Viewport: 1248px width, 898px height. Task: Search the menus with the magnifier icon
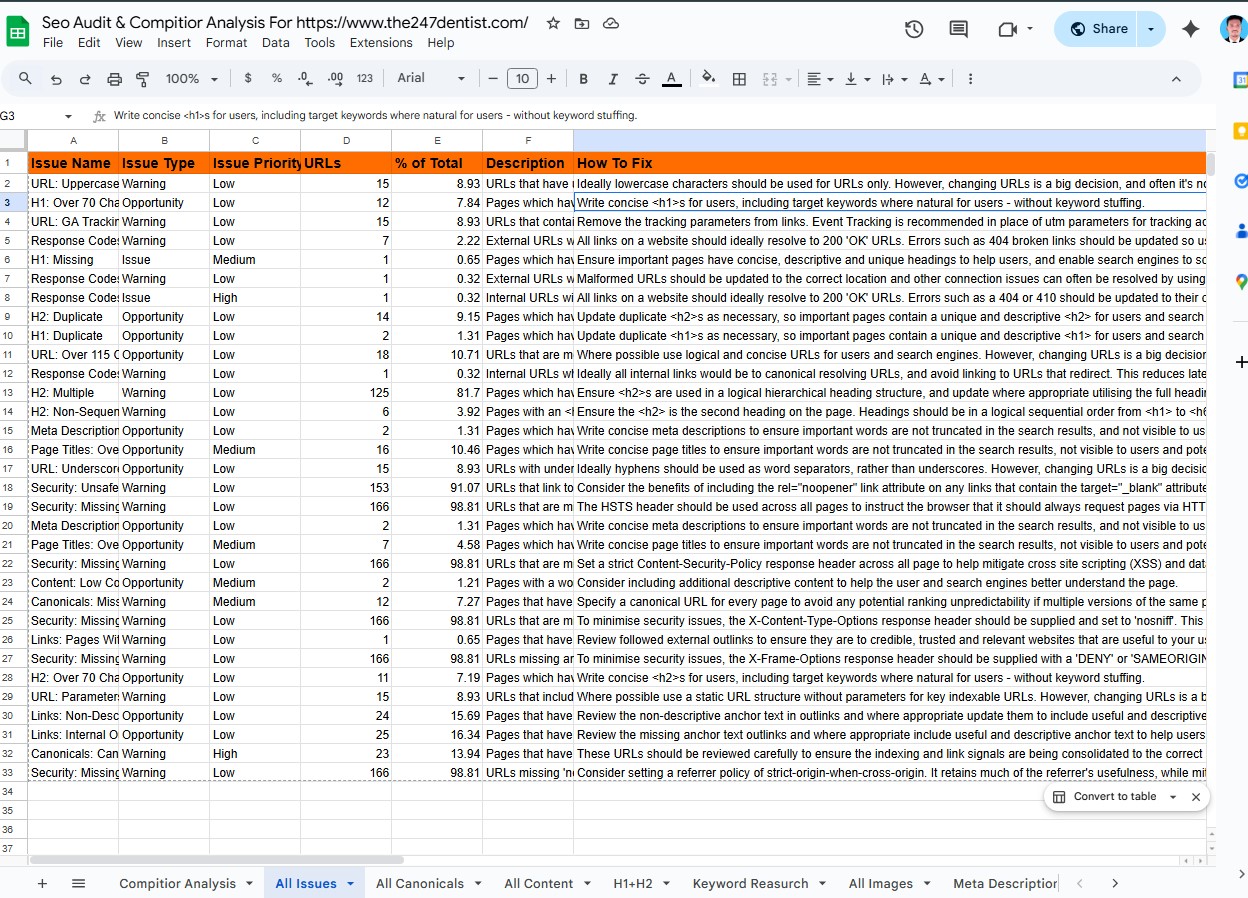point(24,78)
